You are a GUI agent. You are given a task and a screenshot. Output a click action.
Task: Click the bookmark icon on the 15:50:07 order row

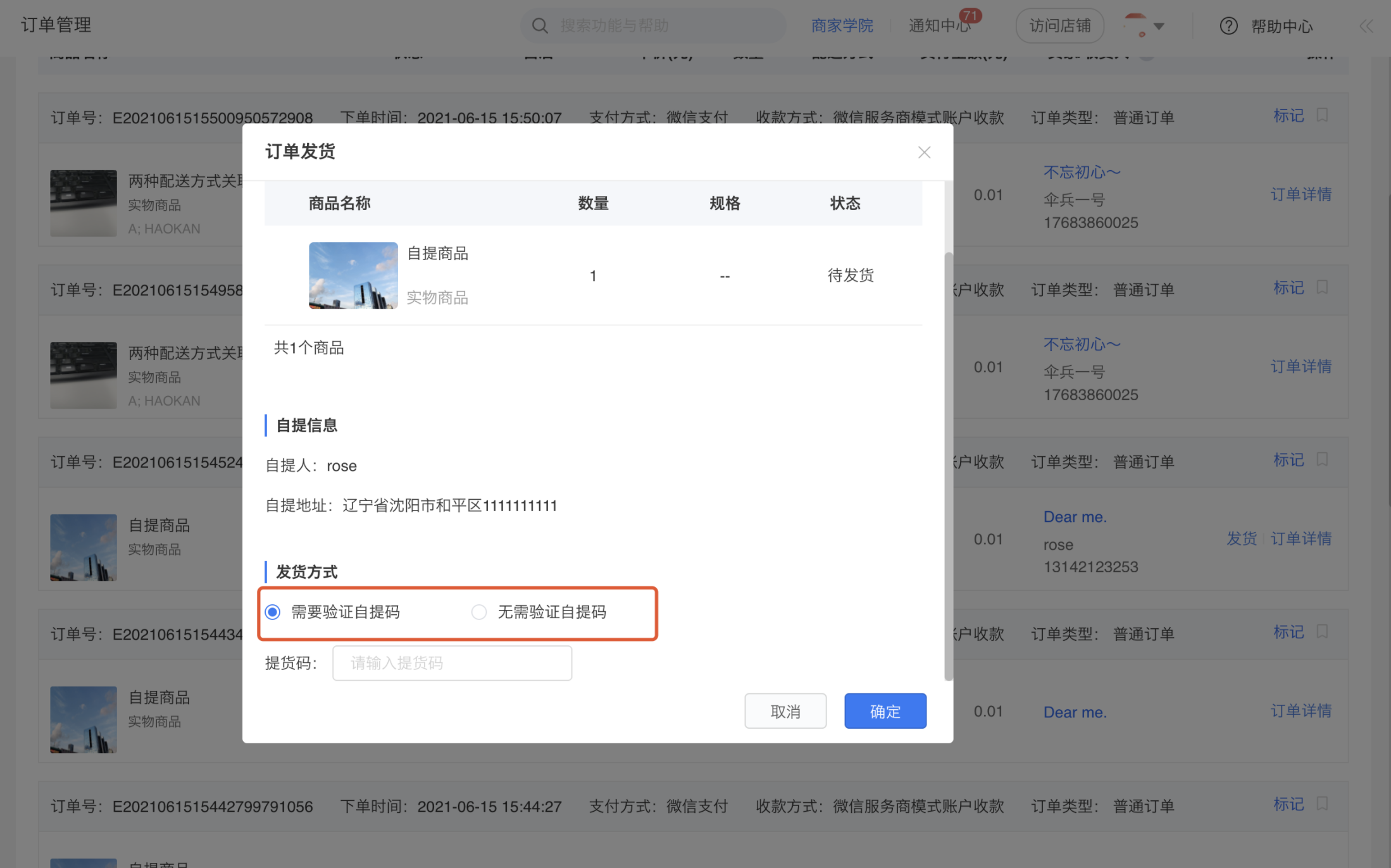1321,115
